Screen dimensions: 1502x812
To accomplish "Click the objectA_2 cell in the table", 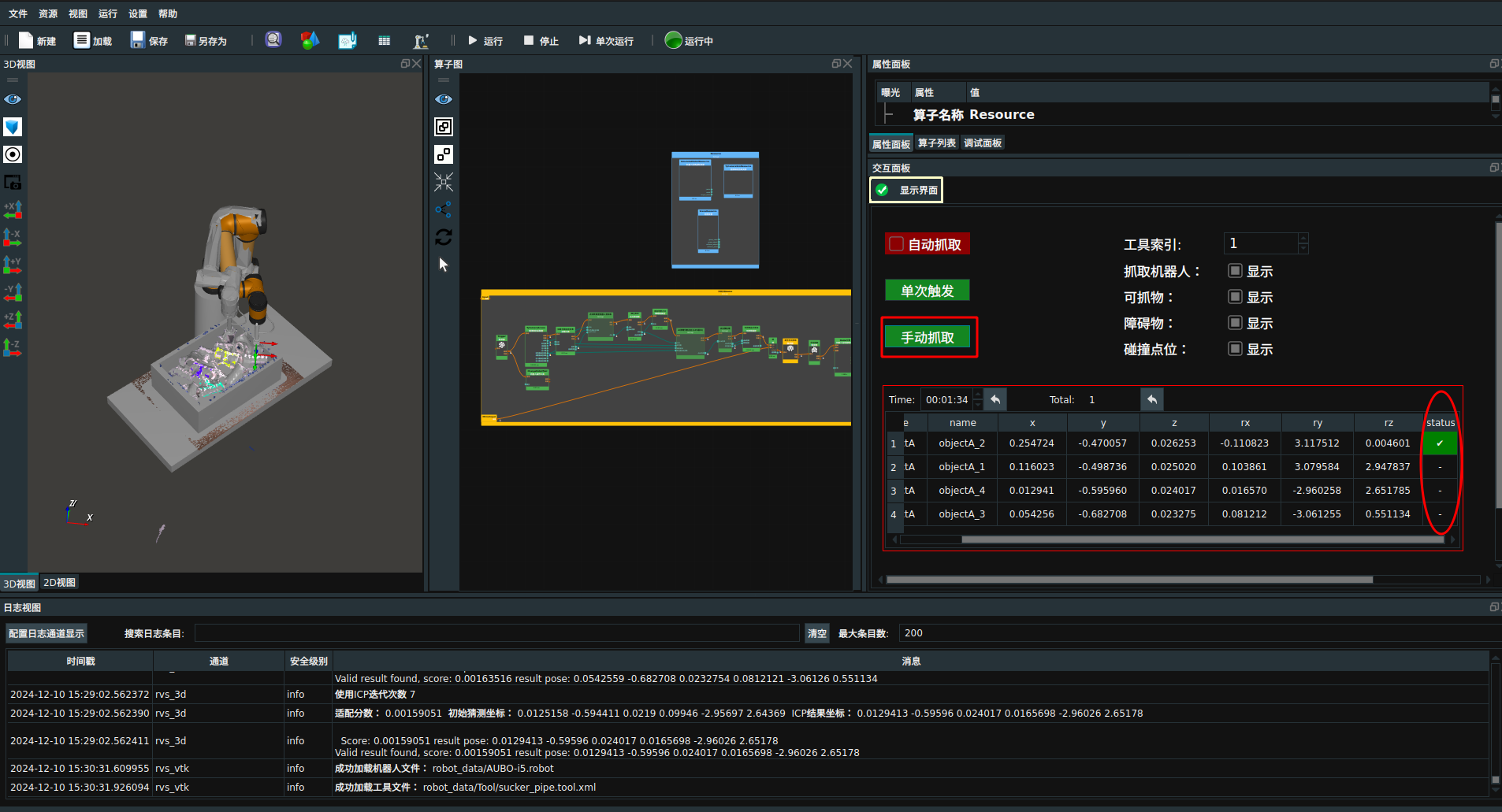I will (x=962, y=443).
